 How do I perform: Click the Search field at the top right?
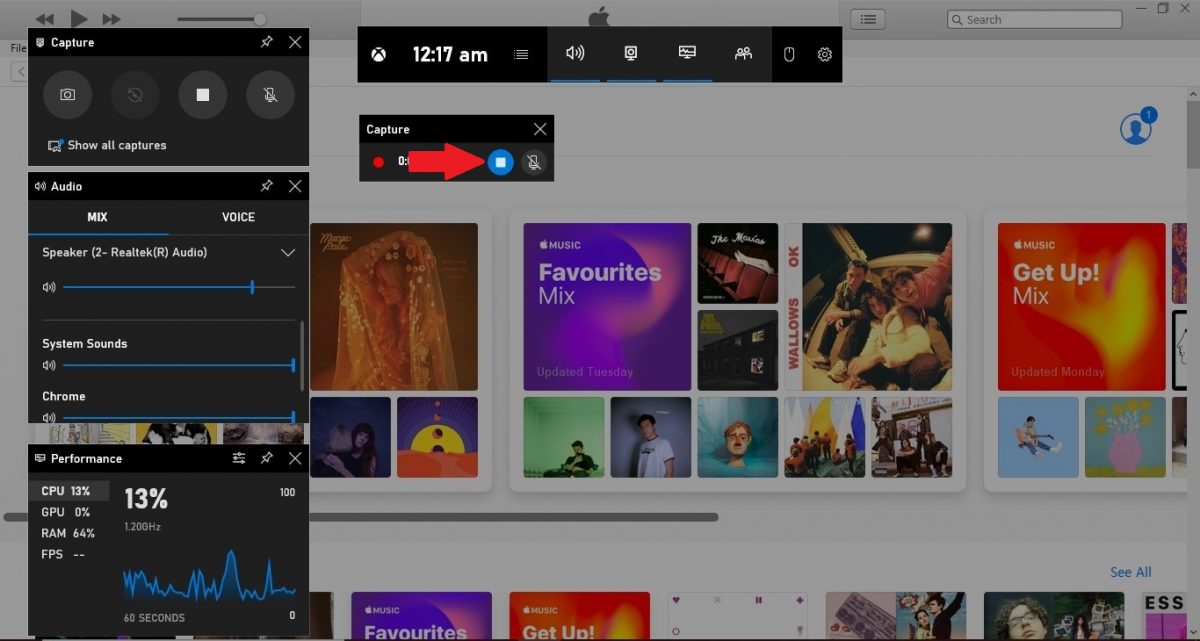tap(1034, 18)
